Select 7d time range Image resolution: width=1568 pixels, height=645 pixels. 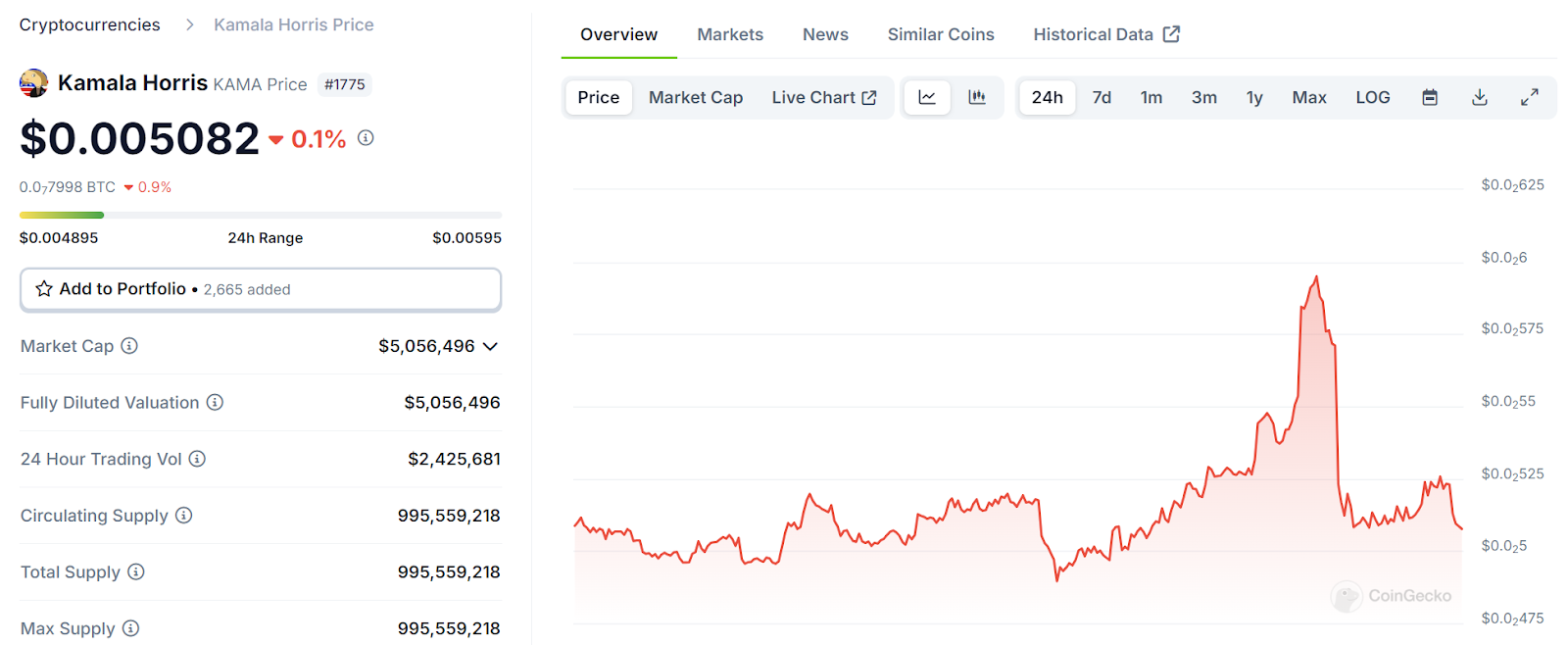click(1102, 97)
